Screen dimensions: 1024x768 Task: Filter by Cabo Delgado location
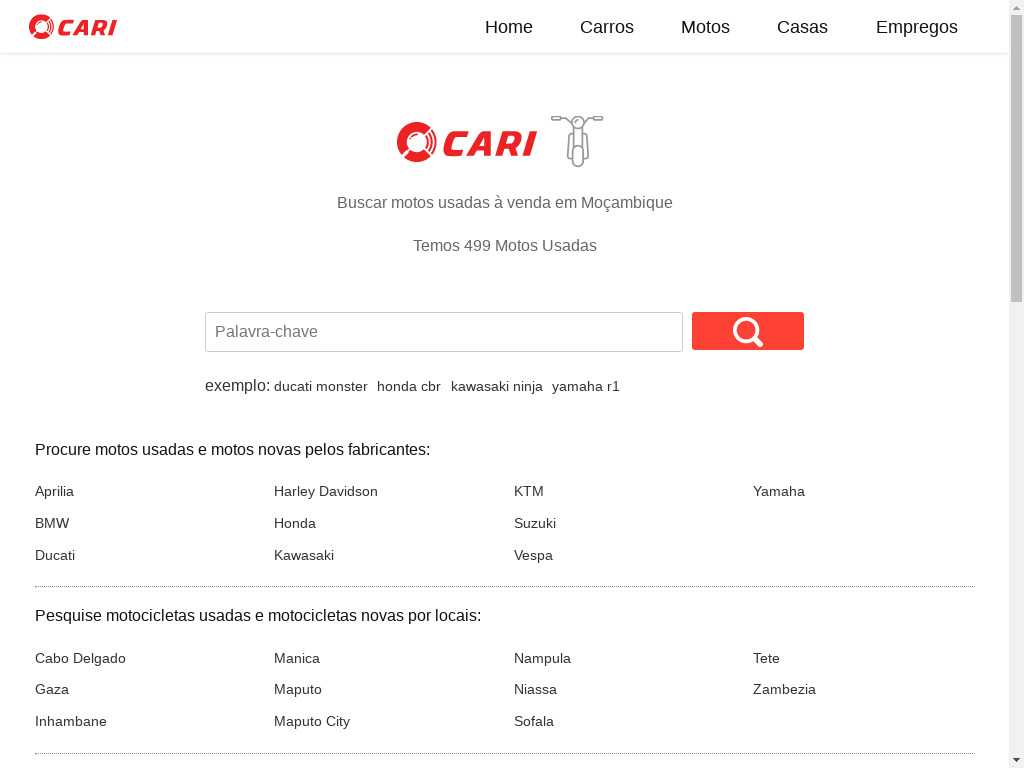(x=80, y=658)
